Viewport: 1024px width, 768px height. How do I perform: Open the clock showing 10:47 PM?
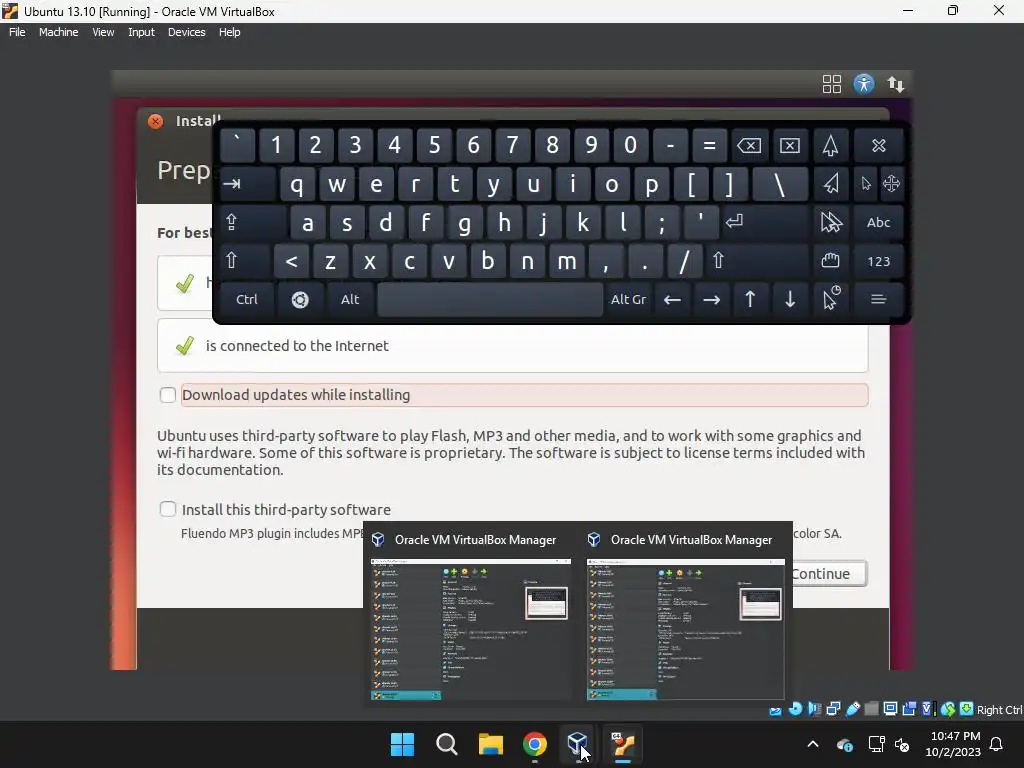pos(953,744)
